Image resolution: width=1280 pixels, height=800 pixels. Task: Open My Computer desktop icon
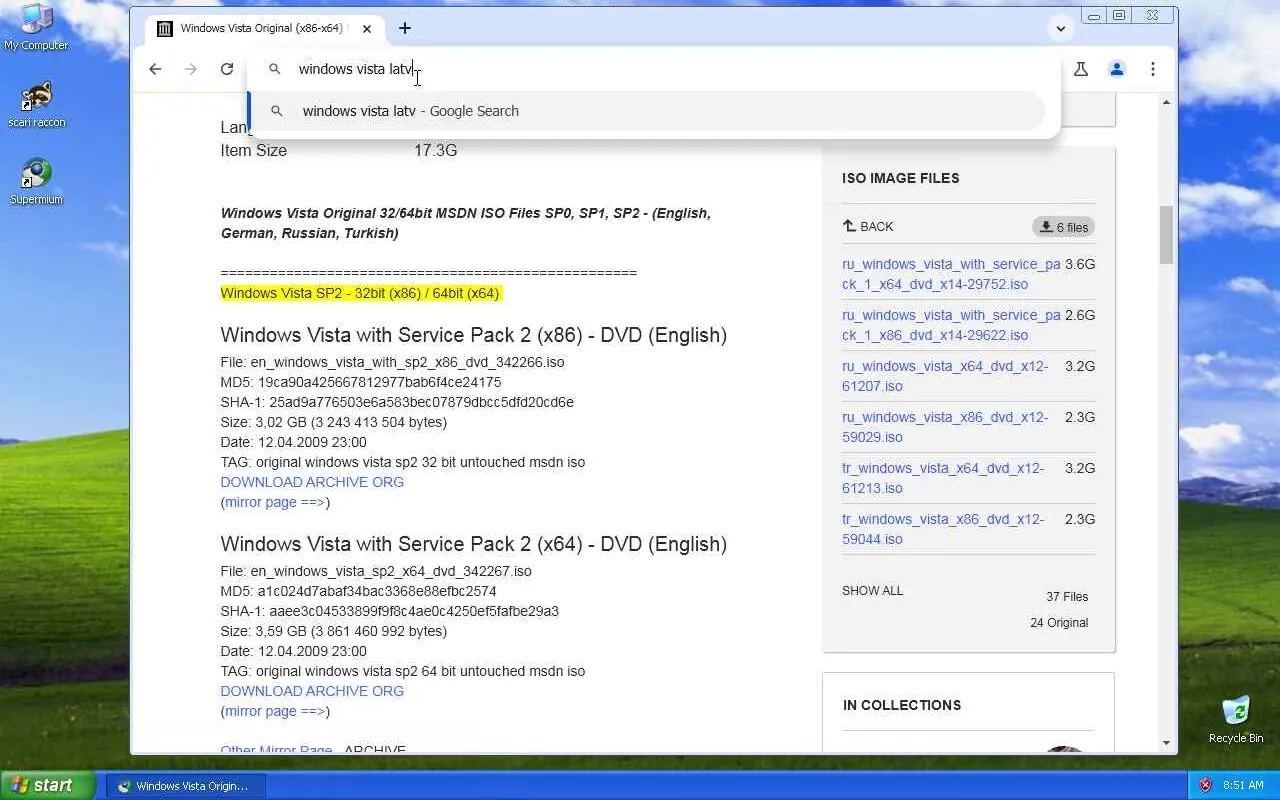pos(36,27)
